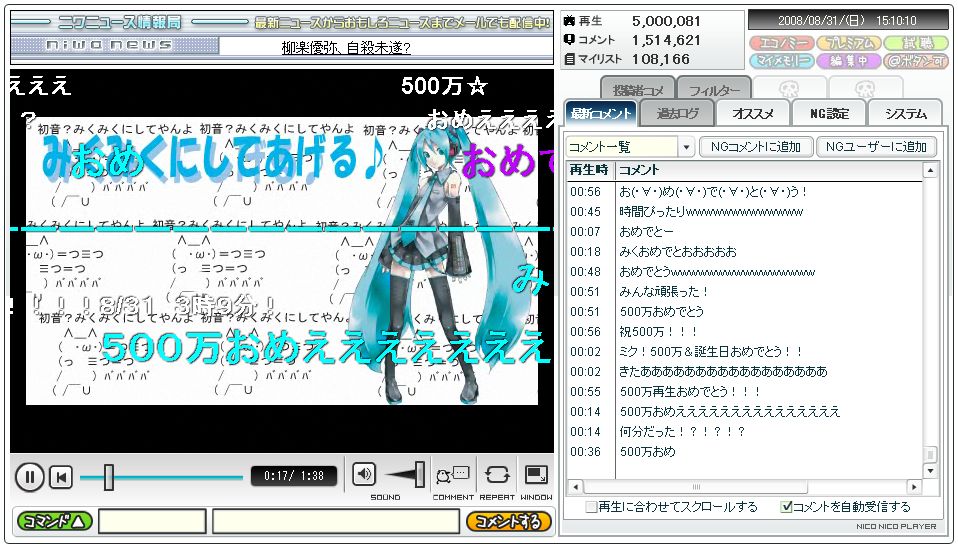Screen dimensions: 958x548
Task: Click the 0:17/ 1:38 time display
Action: [294, 476]
